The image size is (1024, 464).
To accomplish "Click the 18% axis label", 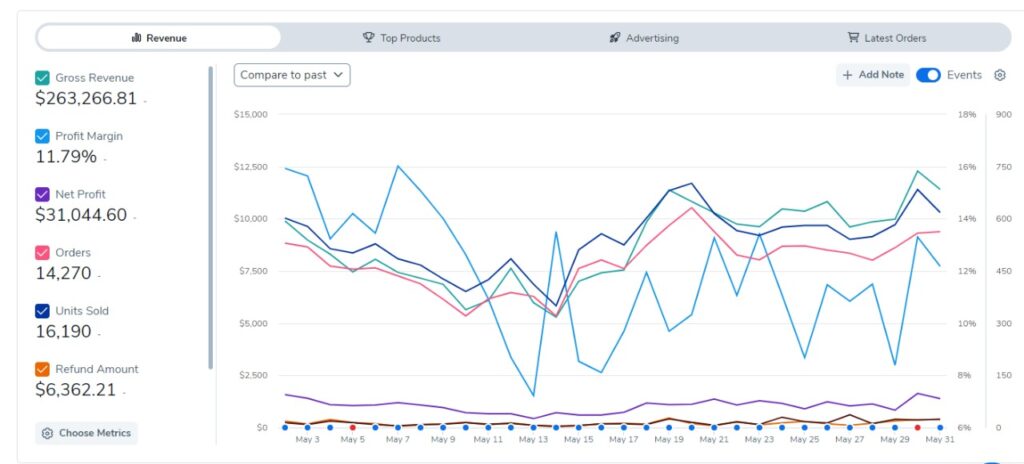I will coord(967,114).
